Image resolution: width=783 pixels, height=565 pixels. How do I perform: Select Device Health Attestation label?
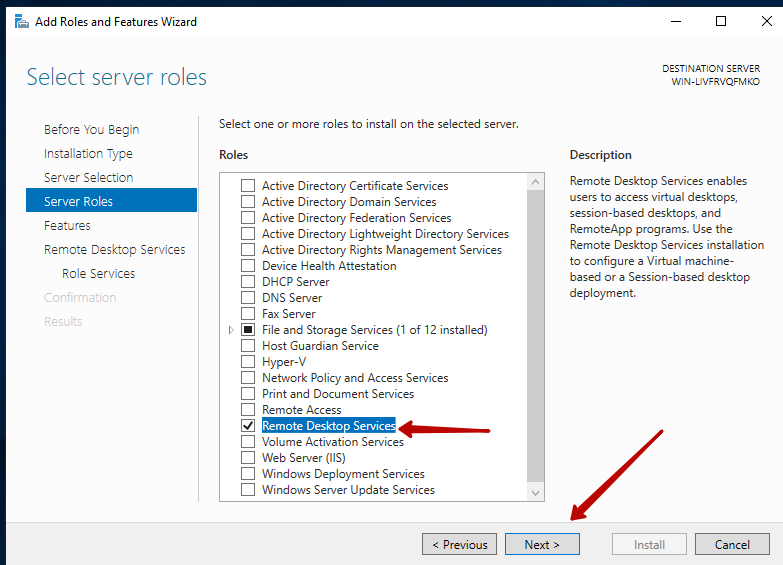pyautogui.click(x=329, y=266)
